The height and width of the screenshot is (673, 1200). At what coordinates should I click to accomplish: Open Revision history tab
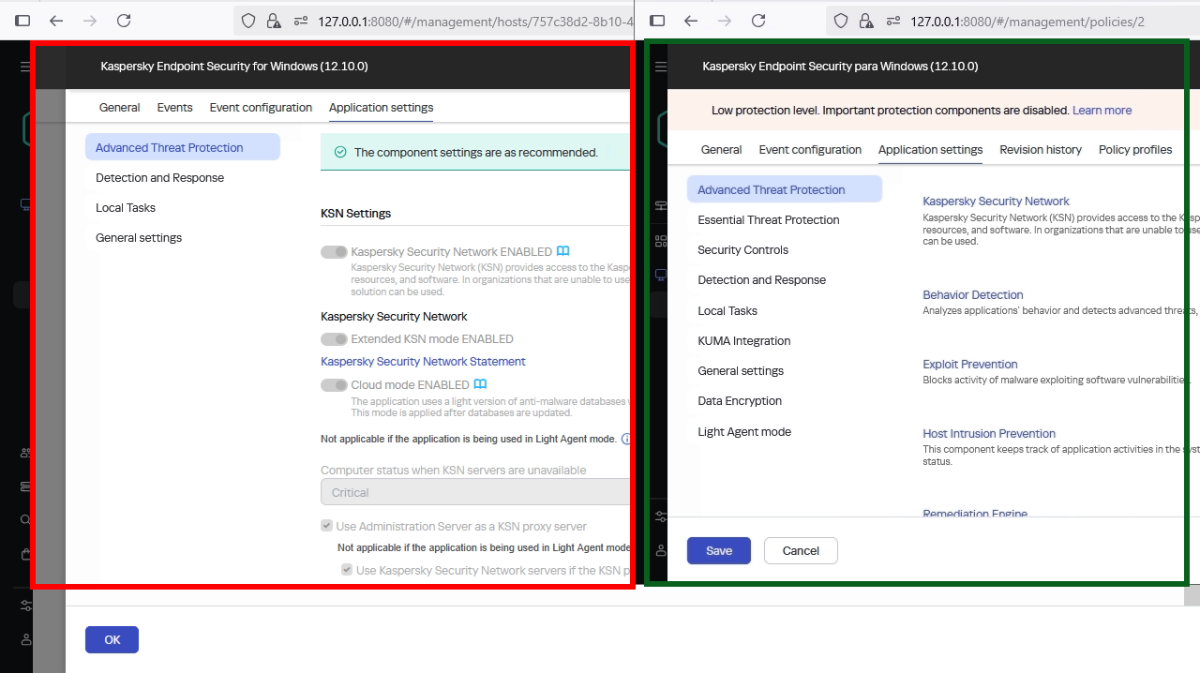1040,150
